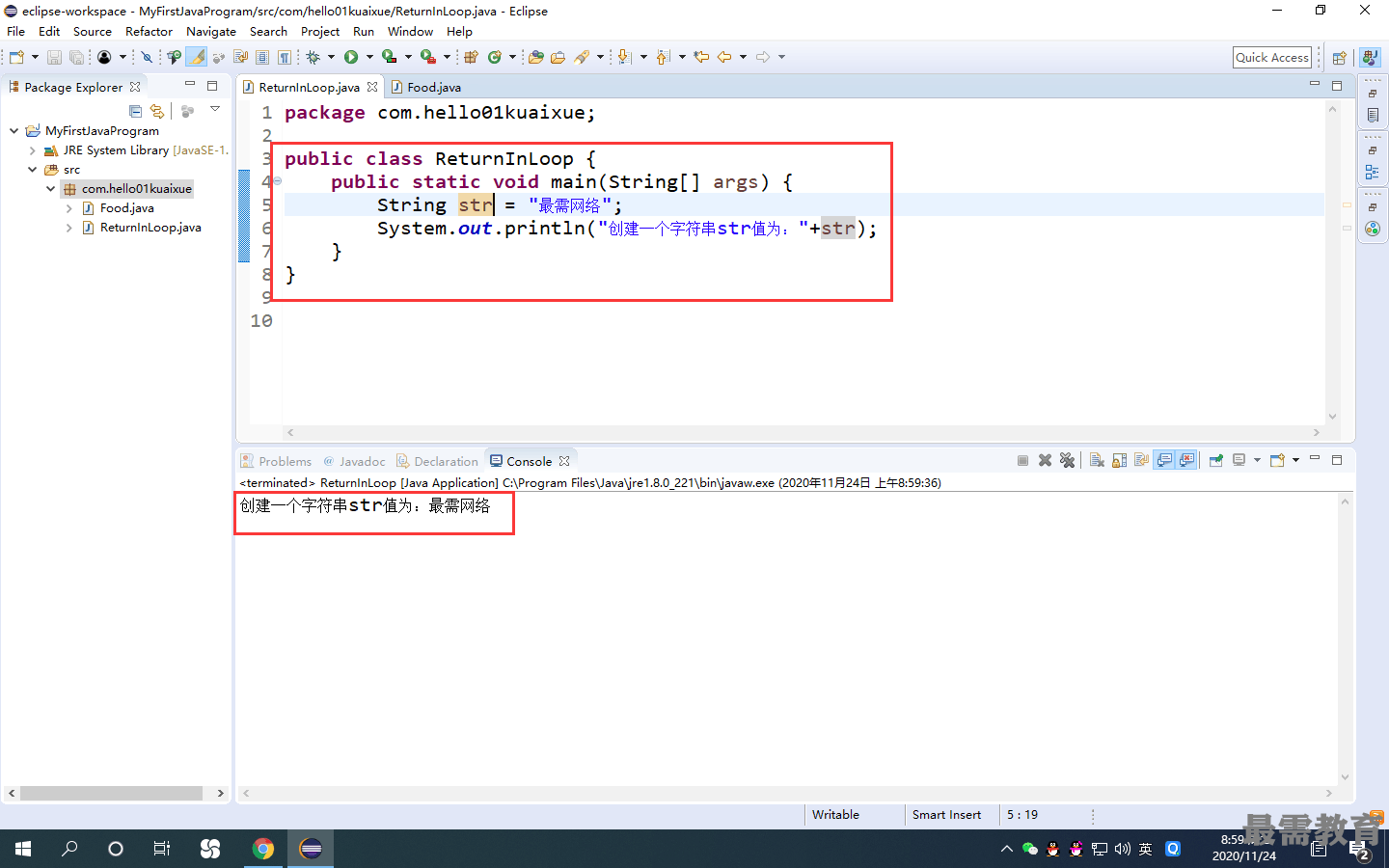The height and width of the screenshot is (868, 1389).
Task: Toggle Link with Editor in Package Explorer
Action: tap(157, 111)
